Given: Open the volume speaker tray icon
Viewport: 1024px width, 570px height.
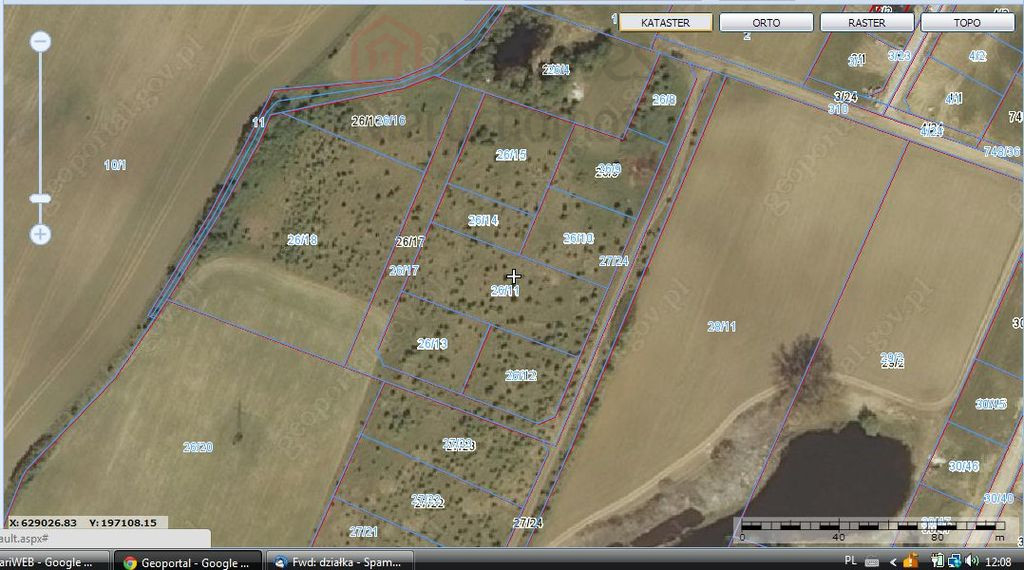Looking at the screenshot, I should coord(972,560).
